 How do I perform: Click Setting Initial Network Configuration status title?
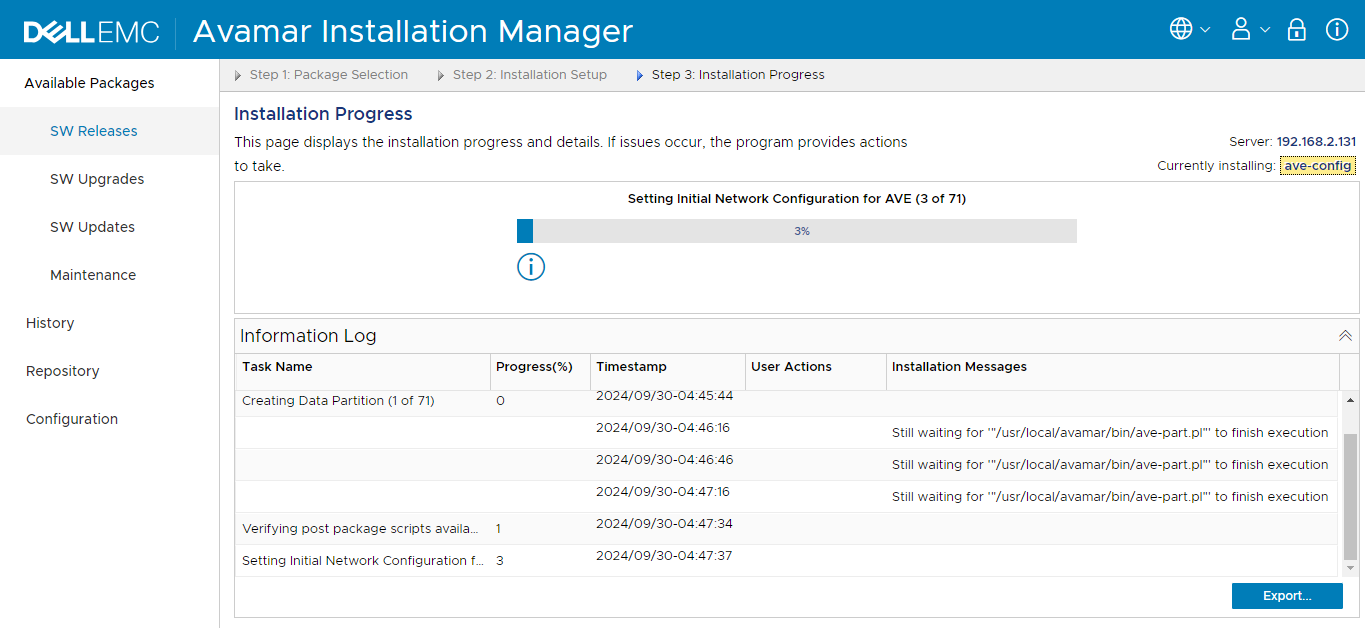click(x=797, y=199)
